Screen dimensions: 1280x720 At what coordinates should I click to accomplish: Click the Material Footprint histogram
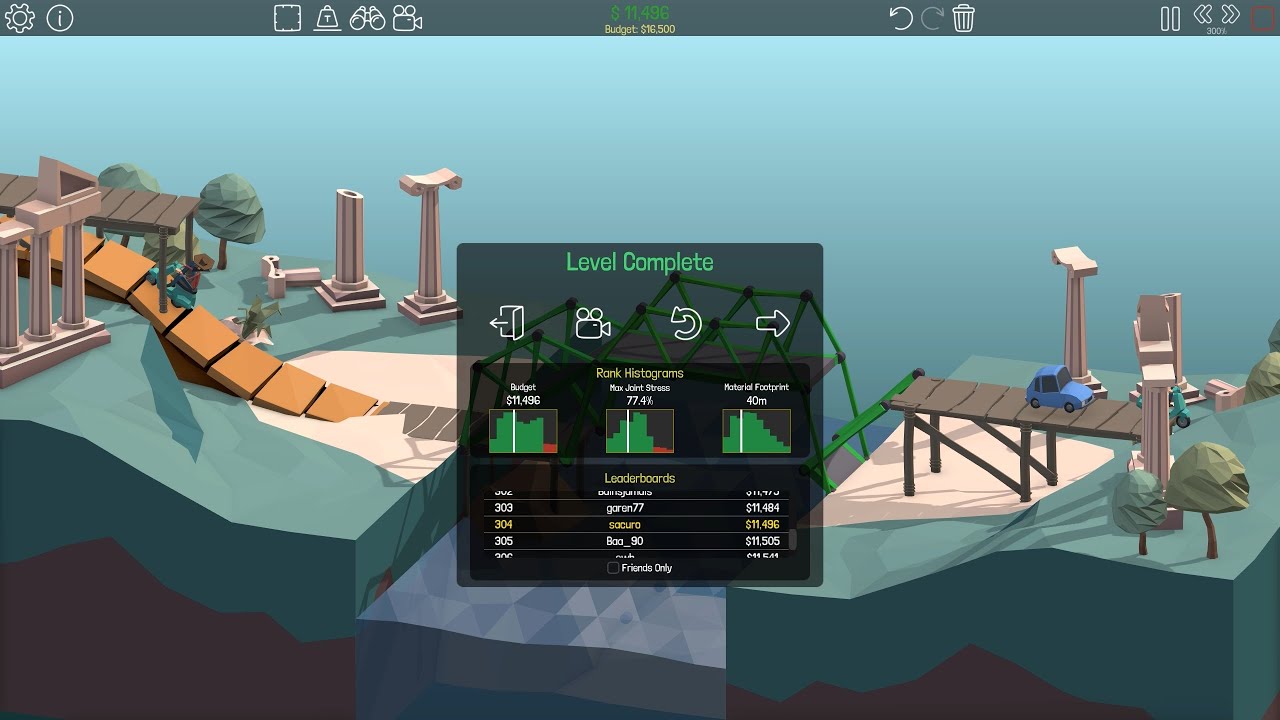(757, 431)
